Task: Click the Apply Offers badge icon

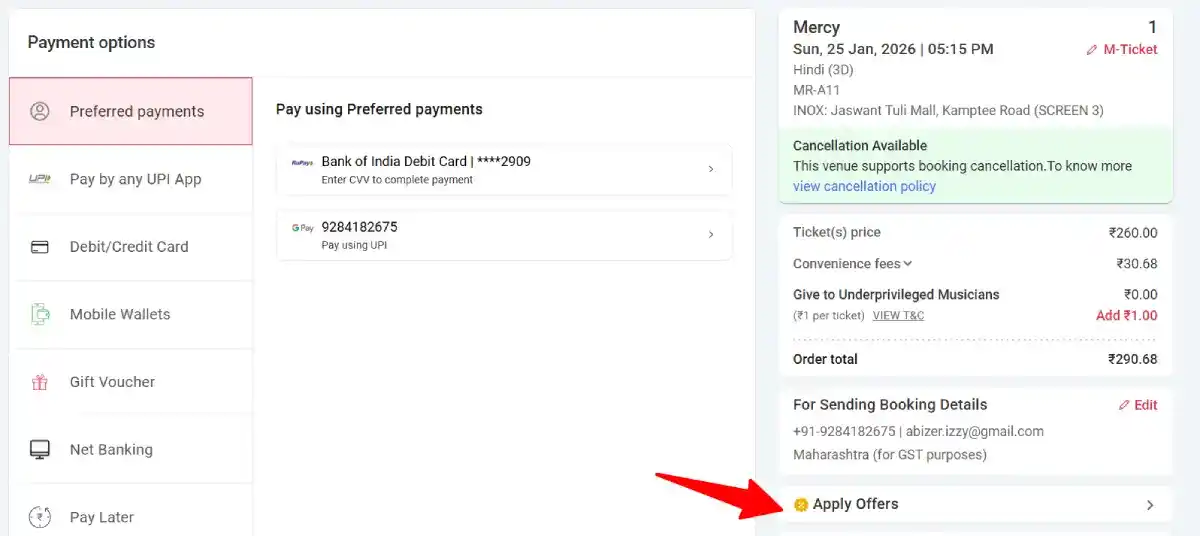Action: tap(800, 505)
